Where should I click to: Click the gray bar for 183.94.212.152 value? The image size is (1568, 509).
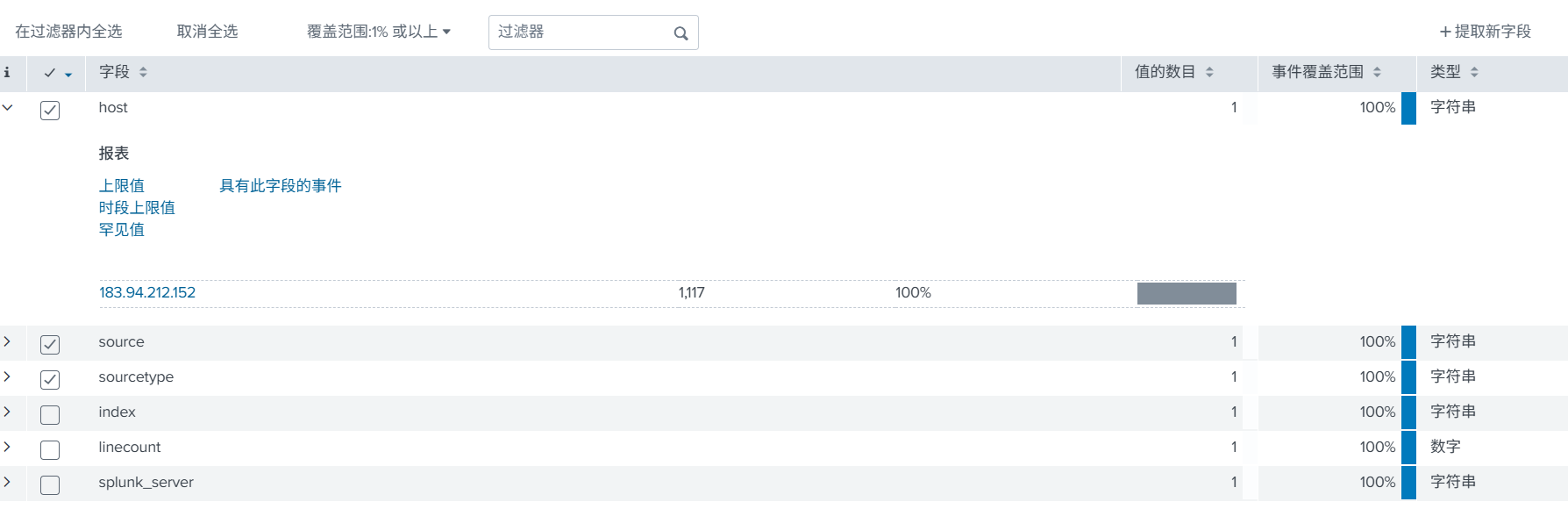(x=1187, y=293)
